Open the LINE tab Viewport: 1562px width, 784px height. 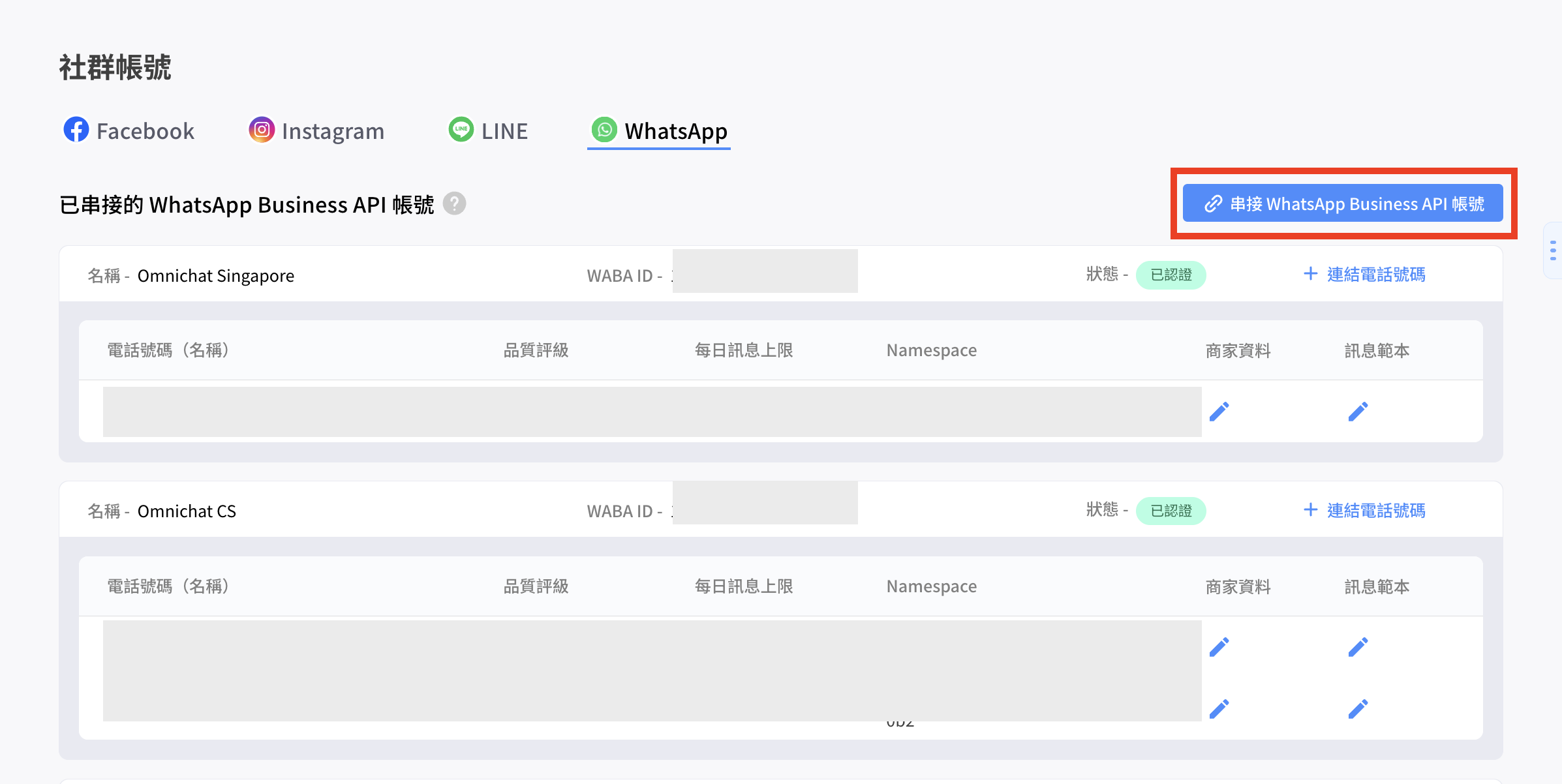coord(488,131)
